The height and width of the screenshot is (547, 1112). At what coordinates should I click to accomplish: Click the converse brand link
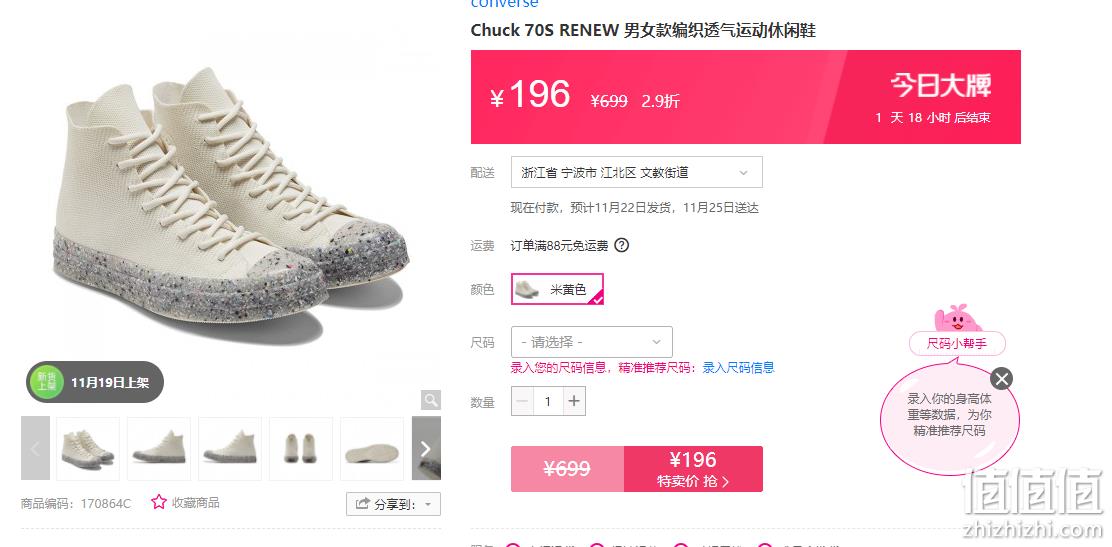click(x=504, y=4)
